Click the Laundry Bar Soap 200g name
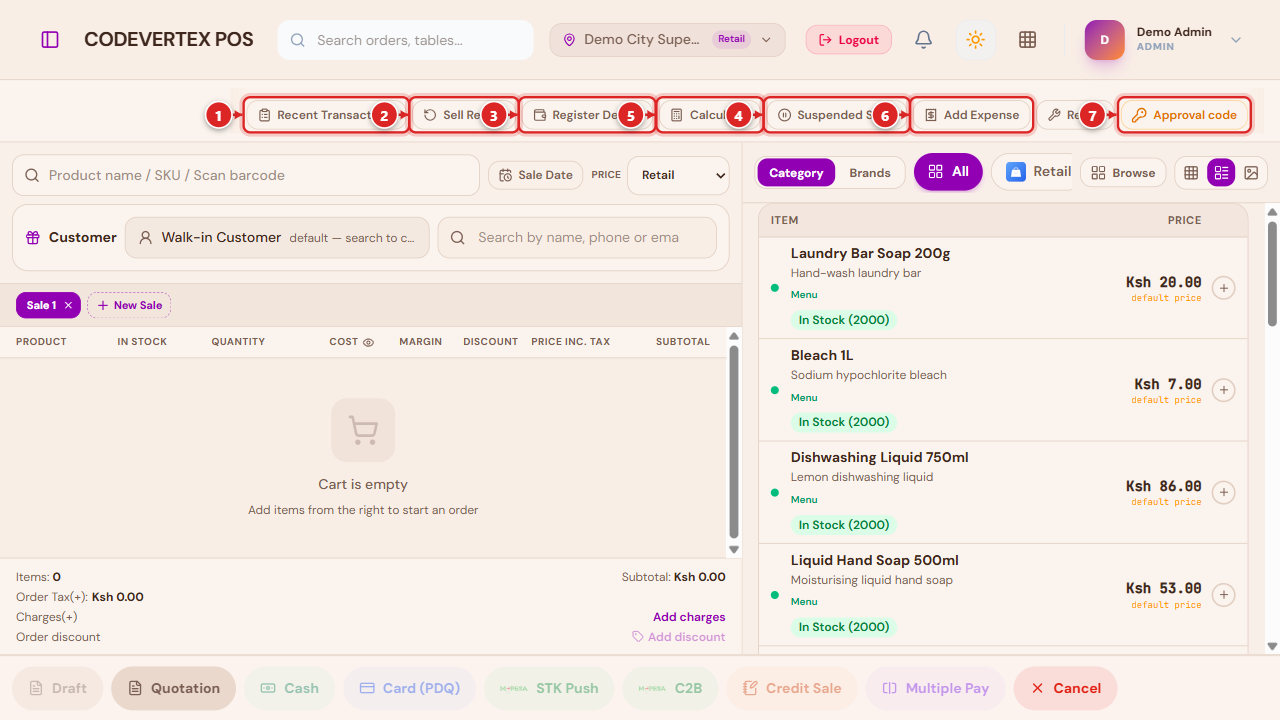The height and width of the screenshot is (720, 1280). [870, 253]
